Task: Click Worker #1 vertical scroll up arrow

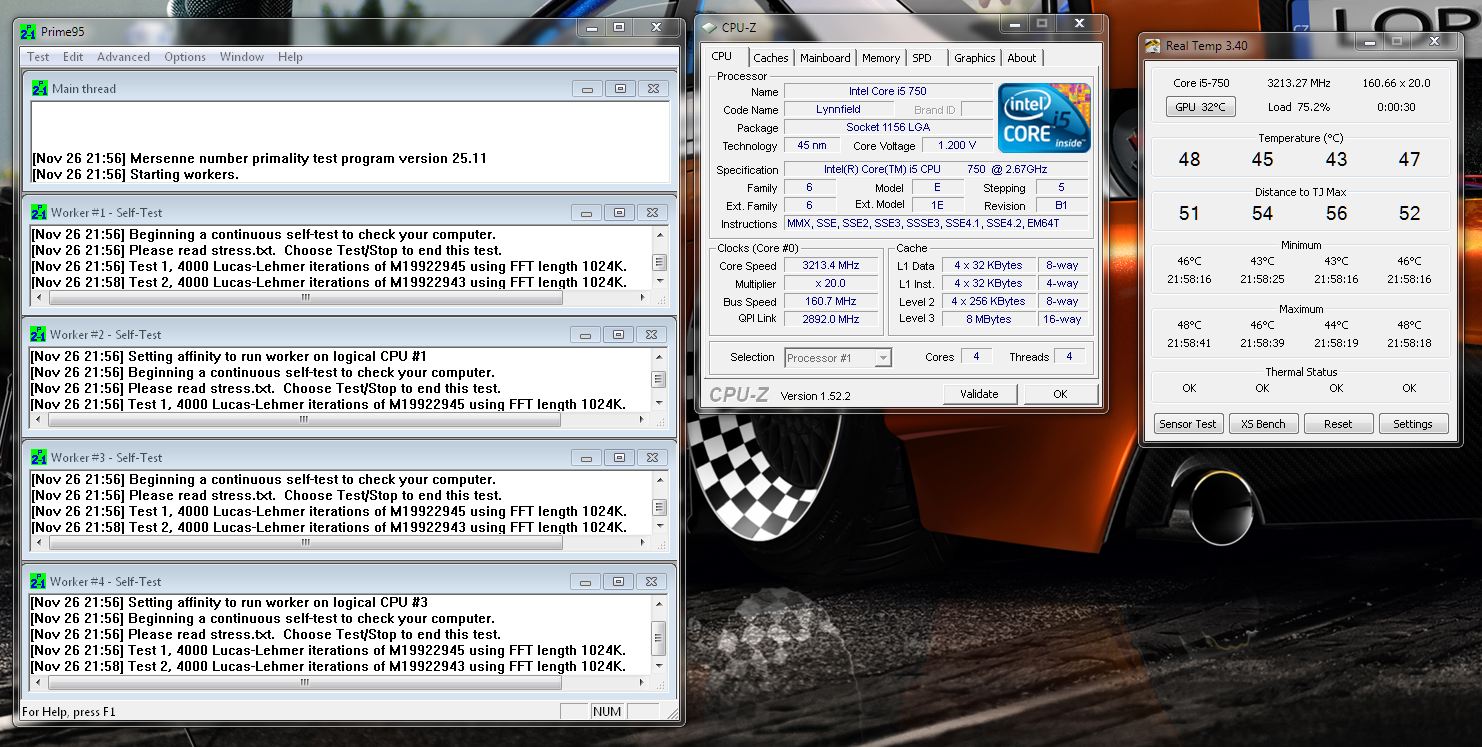Action: click(659, 235)
